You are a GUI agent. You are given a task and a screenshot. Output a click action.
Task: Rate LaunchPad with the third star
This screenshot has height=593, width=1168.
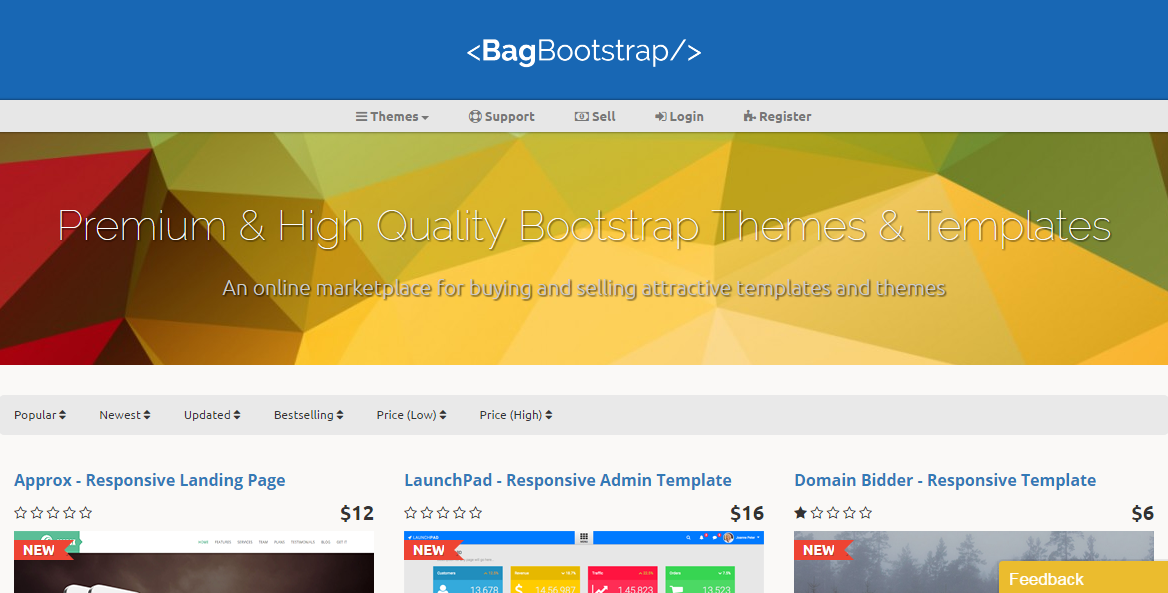pos(443,513)
